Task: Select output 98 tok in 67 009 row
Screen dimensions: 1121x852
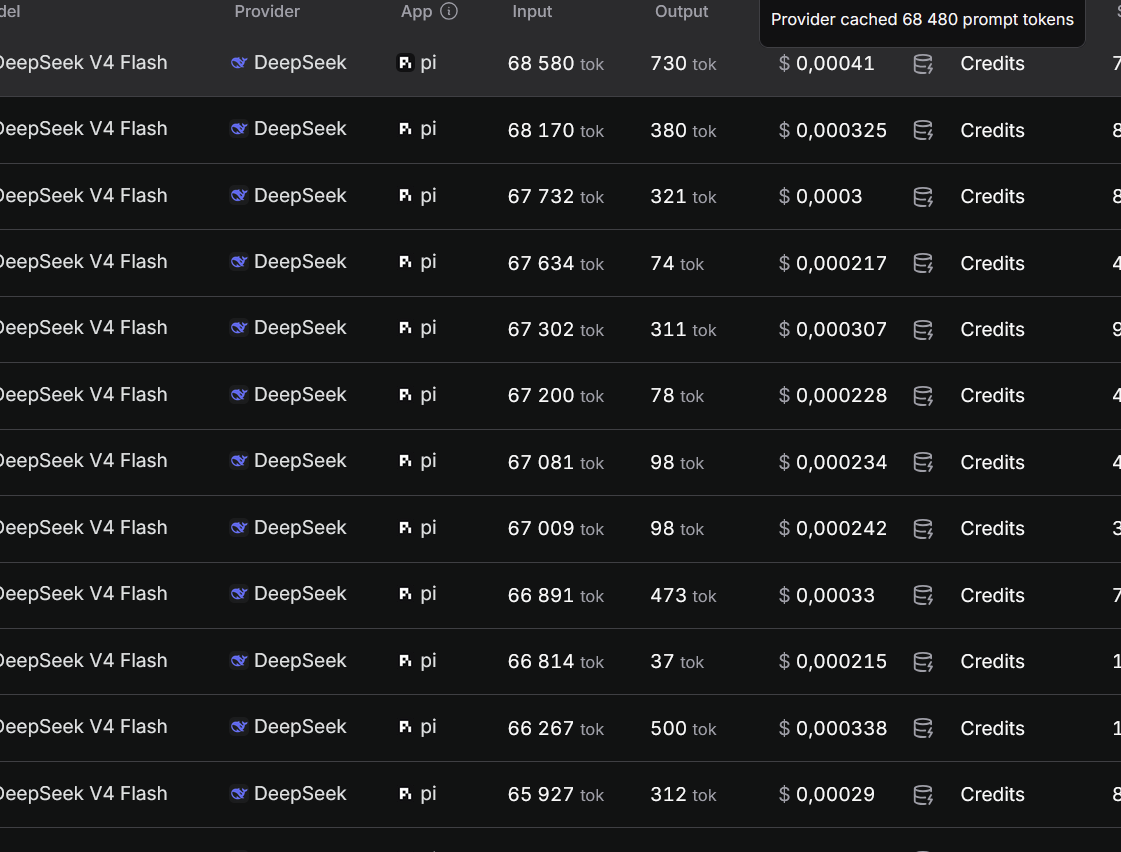Action: point(677,529)
